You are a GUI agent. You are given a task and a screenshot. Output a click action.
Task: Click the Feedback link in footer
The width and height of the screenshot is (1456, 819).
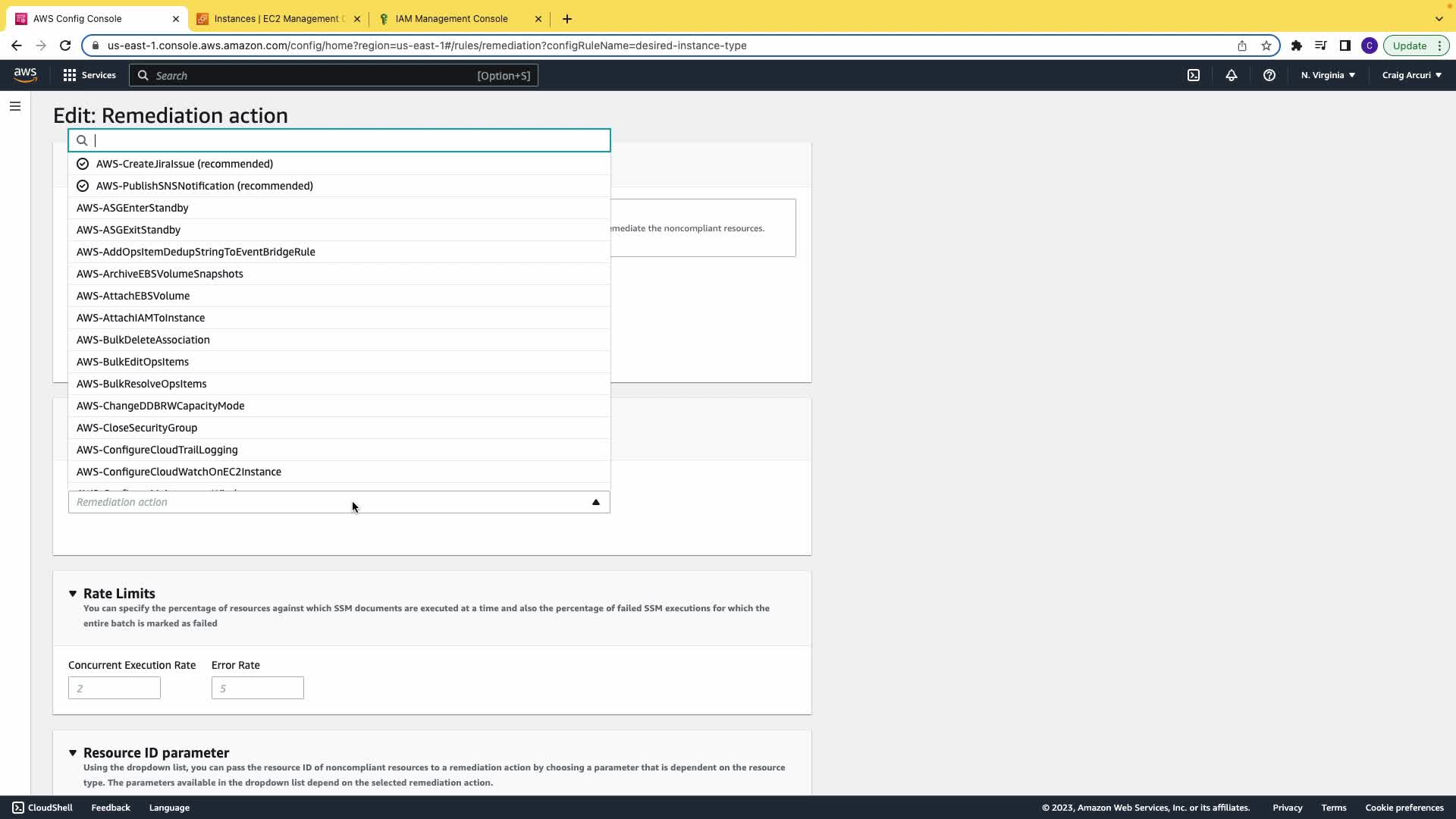point(111,808)
